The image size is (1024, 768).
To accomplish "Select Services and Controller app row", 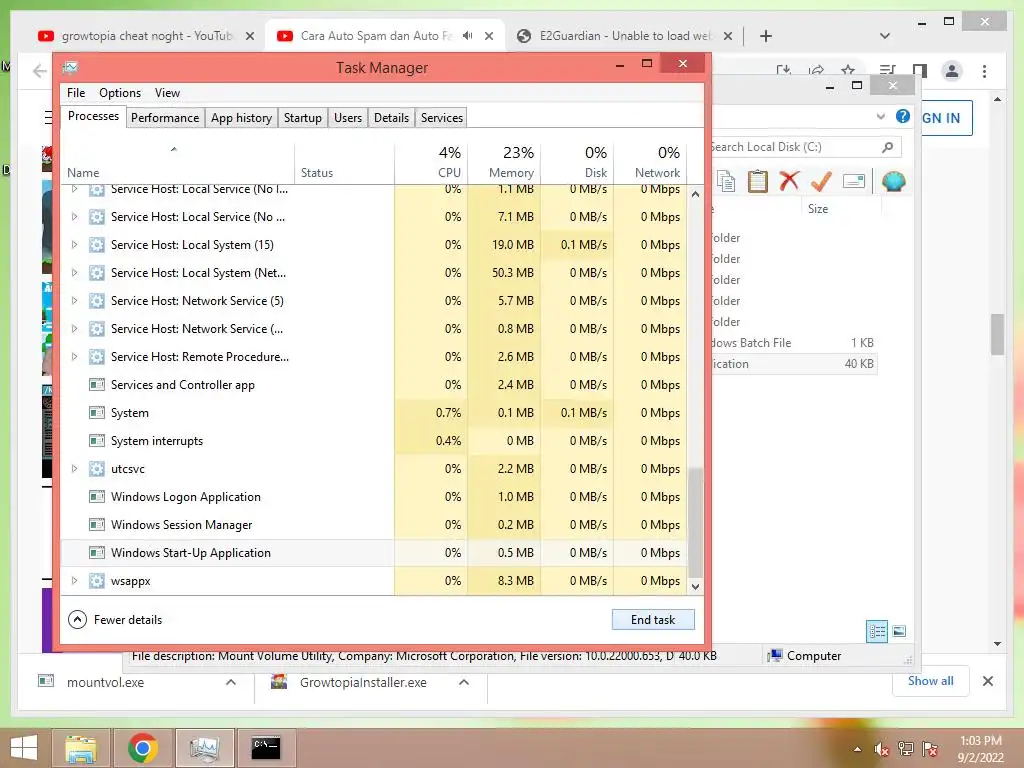I will tap(374, 385).
